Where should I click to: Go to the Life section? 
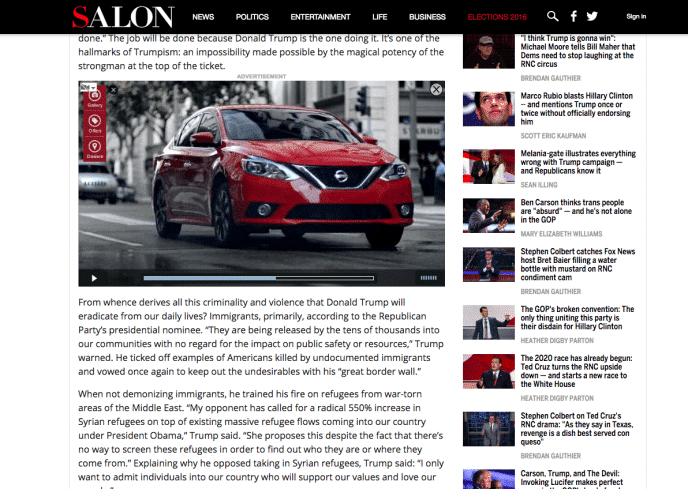pos(380,17)
